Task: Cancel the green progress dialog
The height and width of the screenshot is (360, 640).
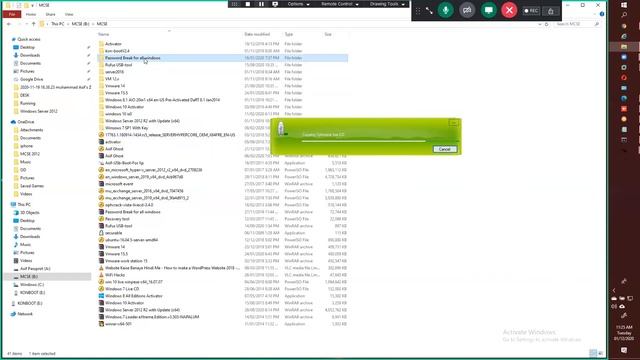Action: [444, 149]
